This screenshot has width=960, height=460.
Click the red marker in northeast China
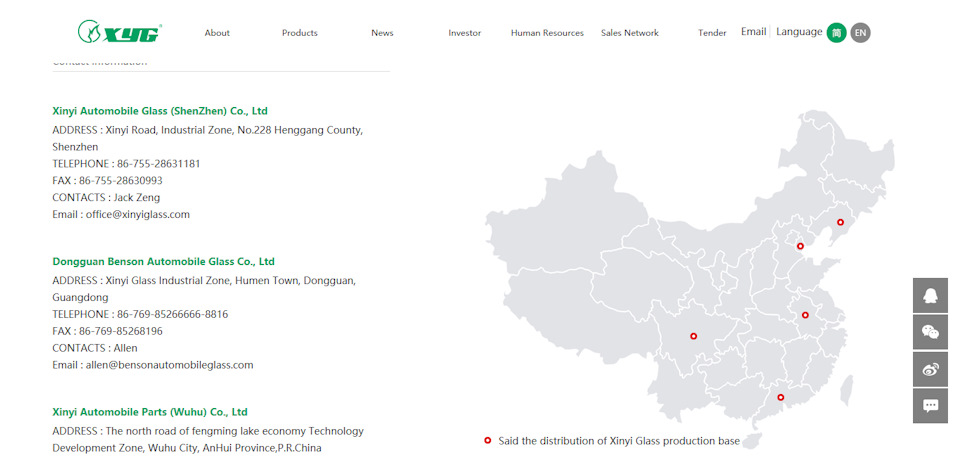coord(841,222)
